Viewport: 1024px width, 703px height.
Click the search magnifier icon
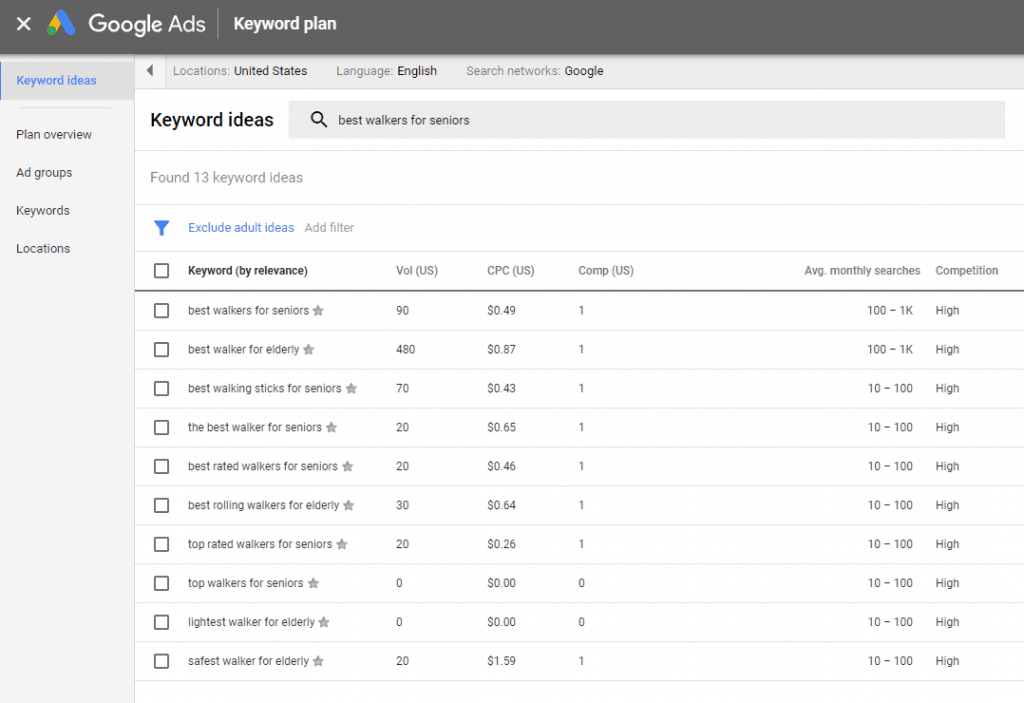(318, 120)
